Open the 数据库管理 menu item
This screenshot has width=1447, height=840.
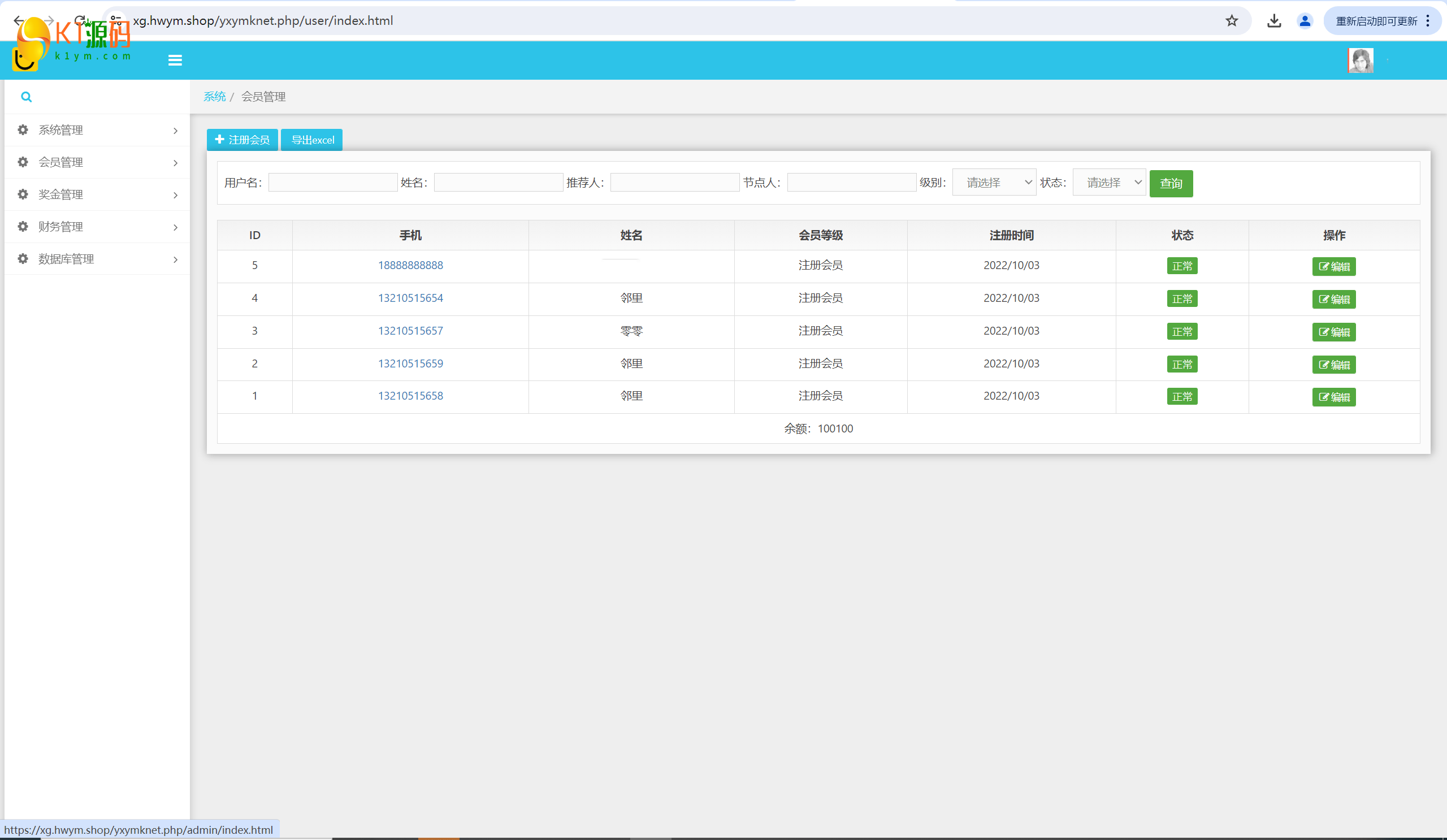click(x=97, y=258)
